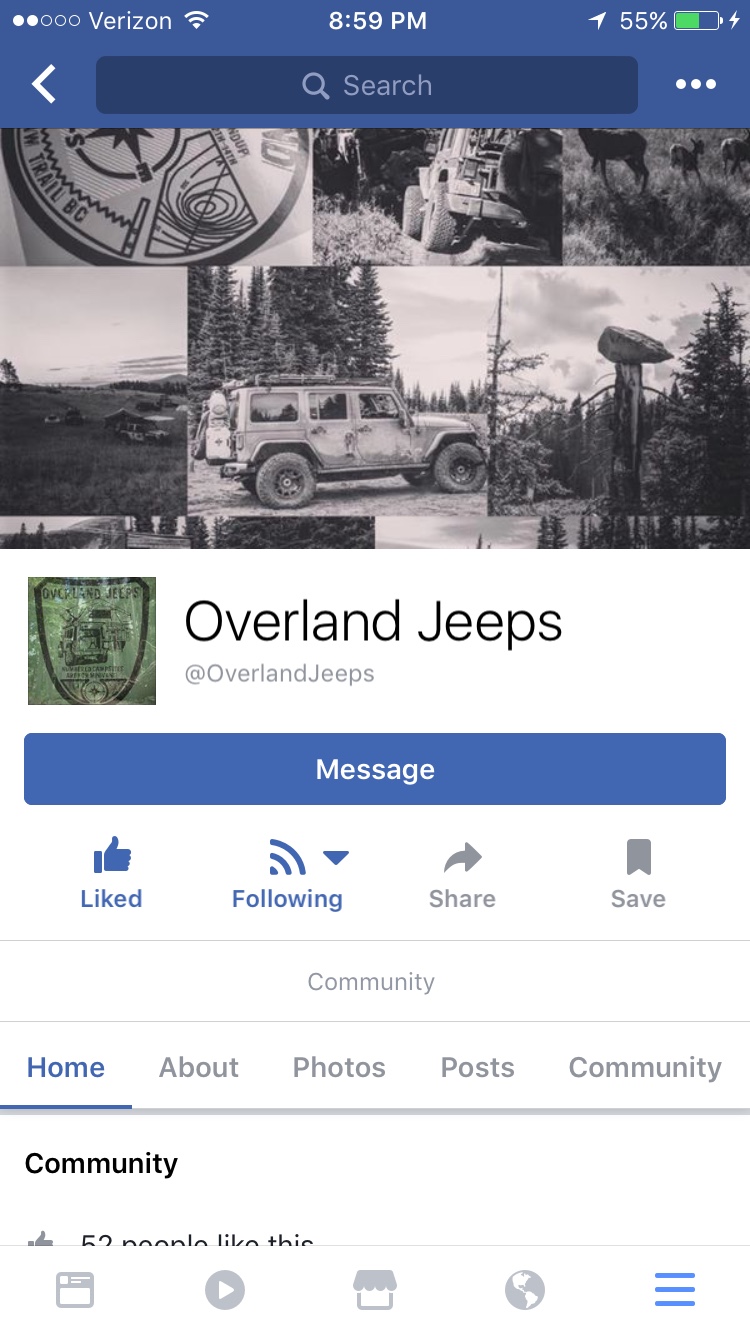Open the Overland Jeeps profile picture
The width and height of the screenshot is (750, 1334).
click(92, 641)
